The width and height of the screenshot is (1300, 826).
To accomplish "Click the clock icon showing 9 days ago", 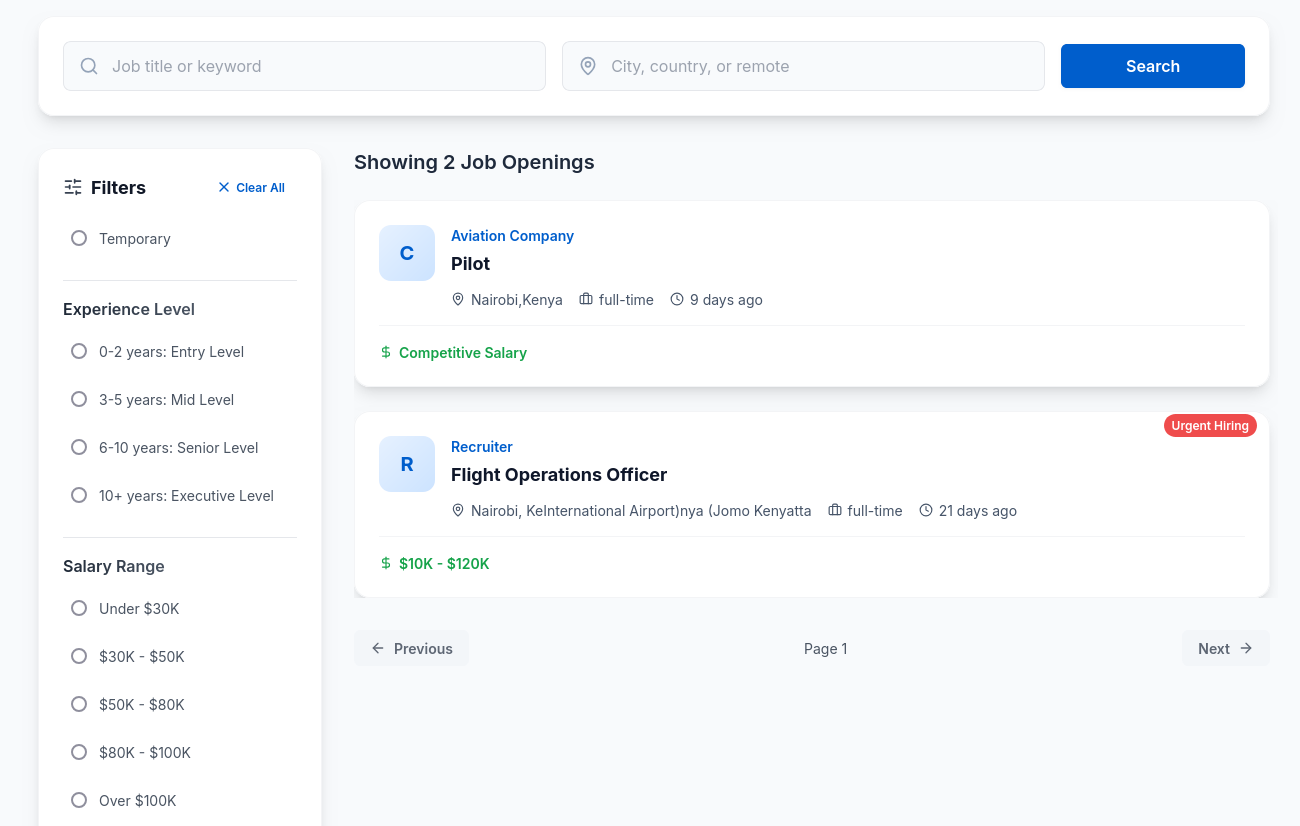I will pos(679,299).
